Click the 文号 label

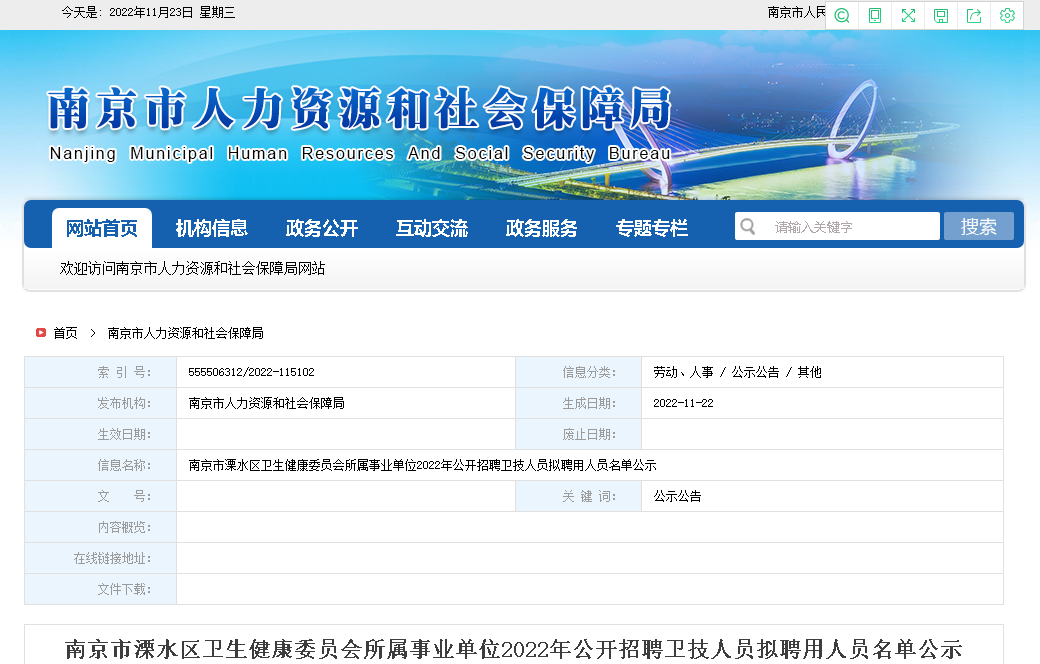click(x=124, y=496)
